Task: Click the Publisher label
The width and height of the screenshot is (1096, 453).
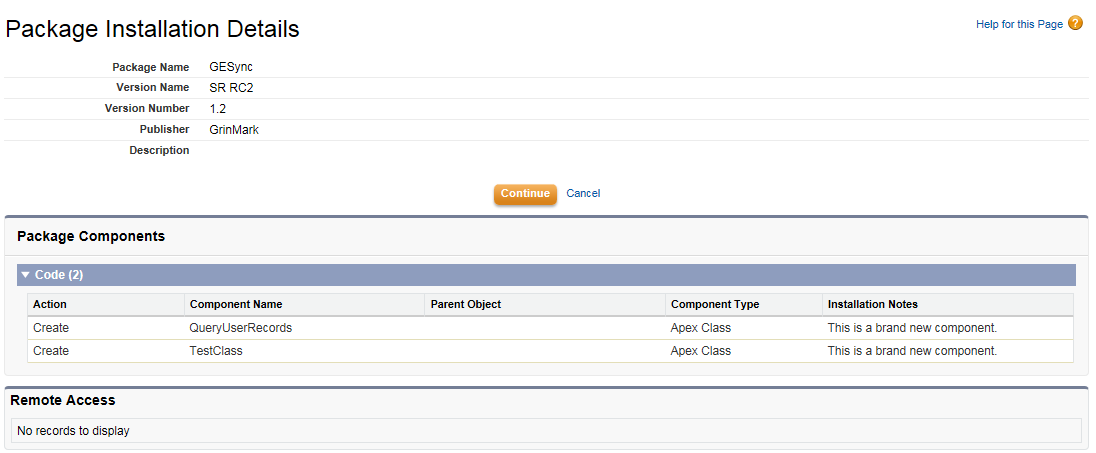Action: coord(164,129)
